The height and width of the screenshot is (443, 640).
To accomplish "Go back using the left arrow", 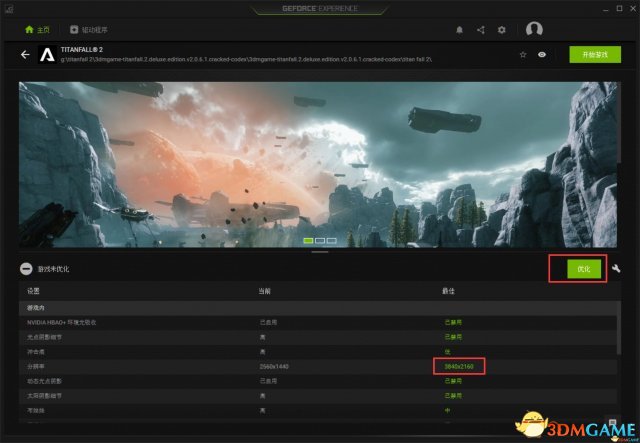I will tap(25, 55).
